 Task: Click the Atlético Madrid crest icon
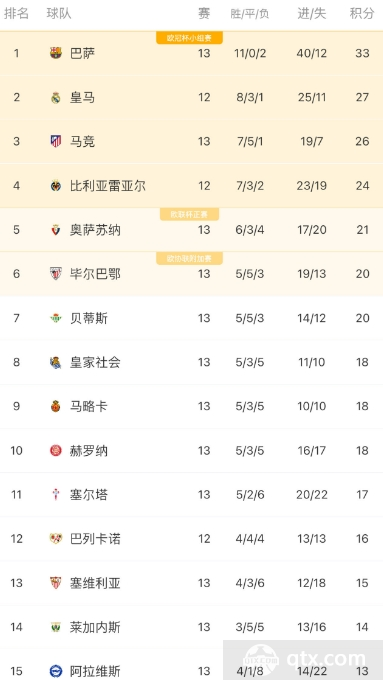tap(56, 141)
